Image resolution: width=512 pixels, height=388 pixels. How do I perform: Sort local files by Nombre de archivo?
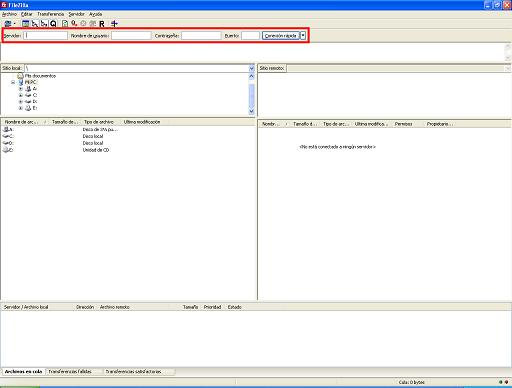tap(25, 122)
